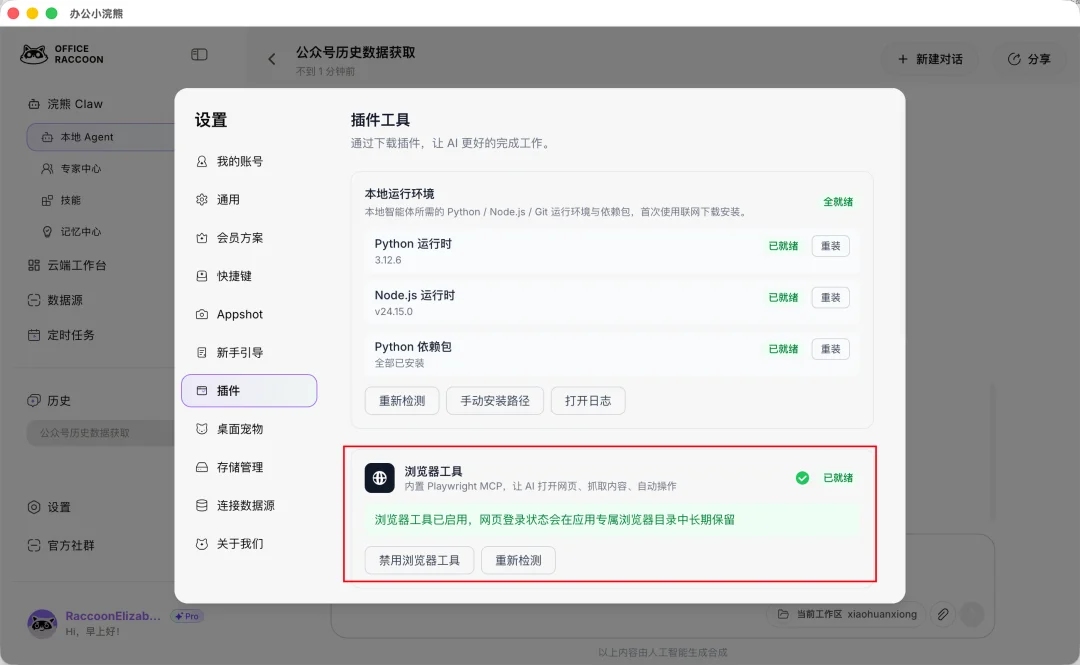Click 禁用浏览器工具 button

coord(419,560)
